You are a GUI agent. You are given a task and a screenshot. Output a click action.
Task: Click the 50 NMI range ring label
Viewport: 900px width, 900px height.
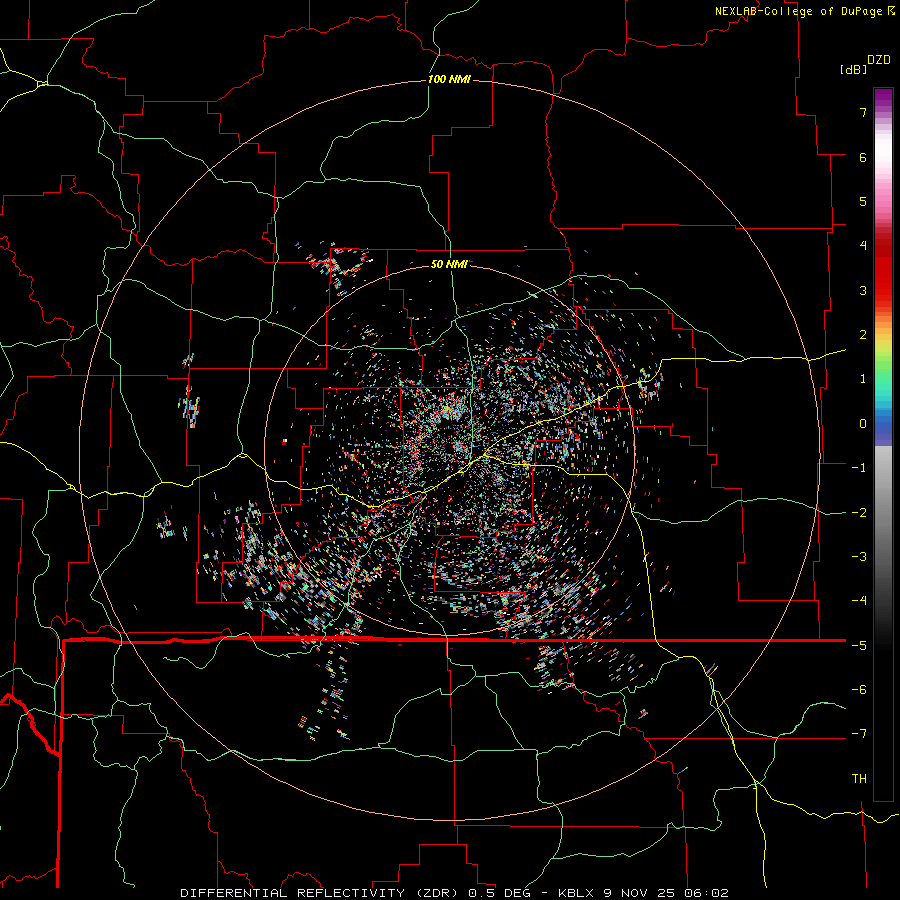(x=449, y=264)
